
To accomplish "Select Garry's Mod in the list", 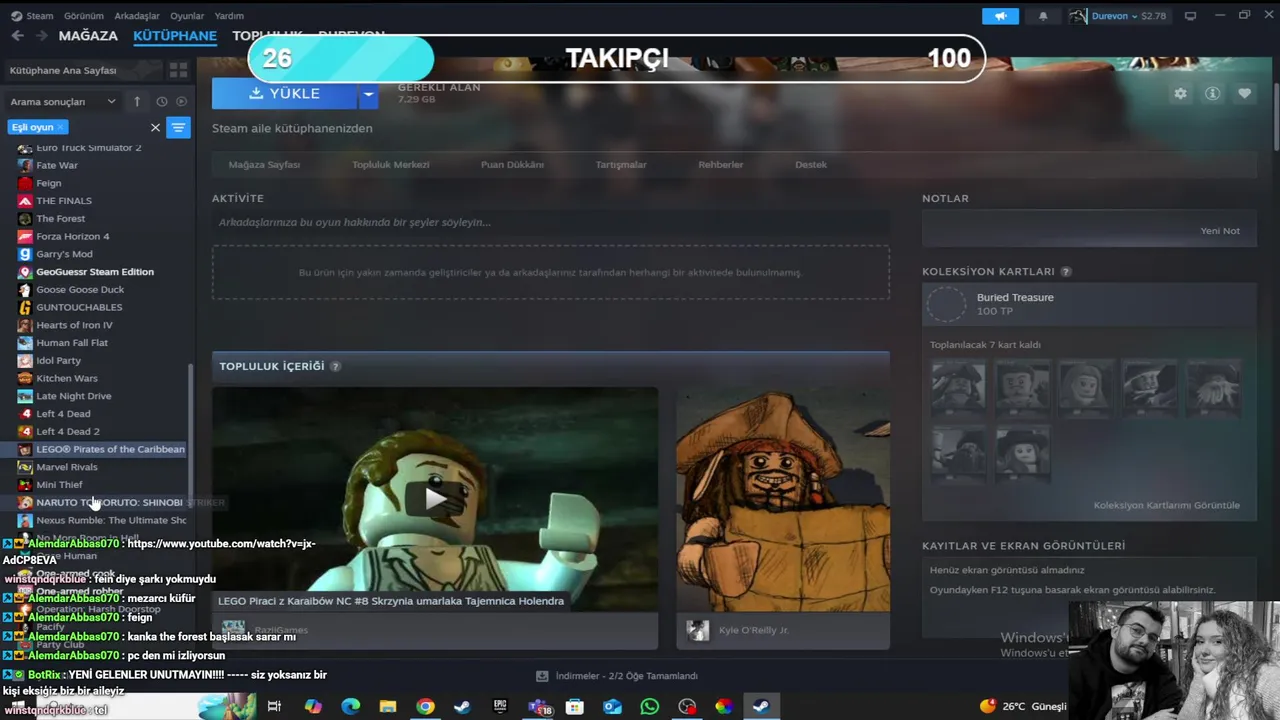I will (x=64, y=254).
